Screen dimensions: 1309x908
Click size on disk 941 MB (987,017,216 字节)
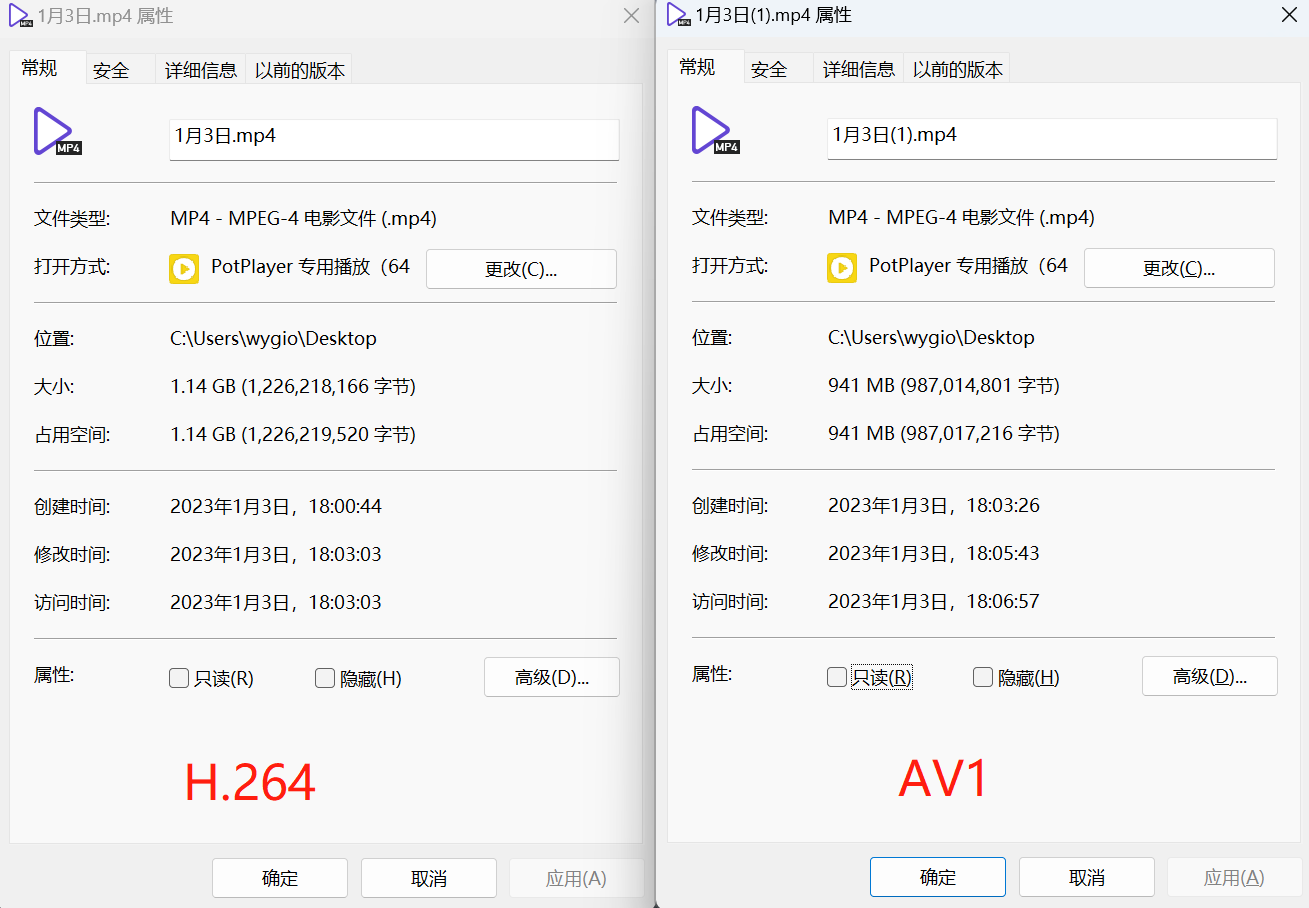(944, 433)
